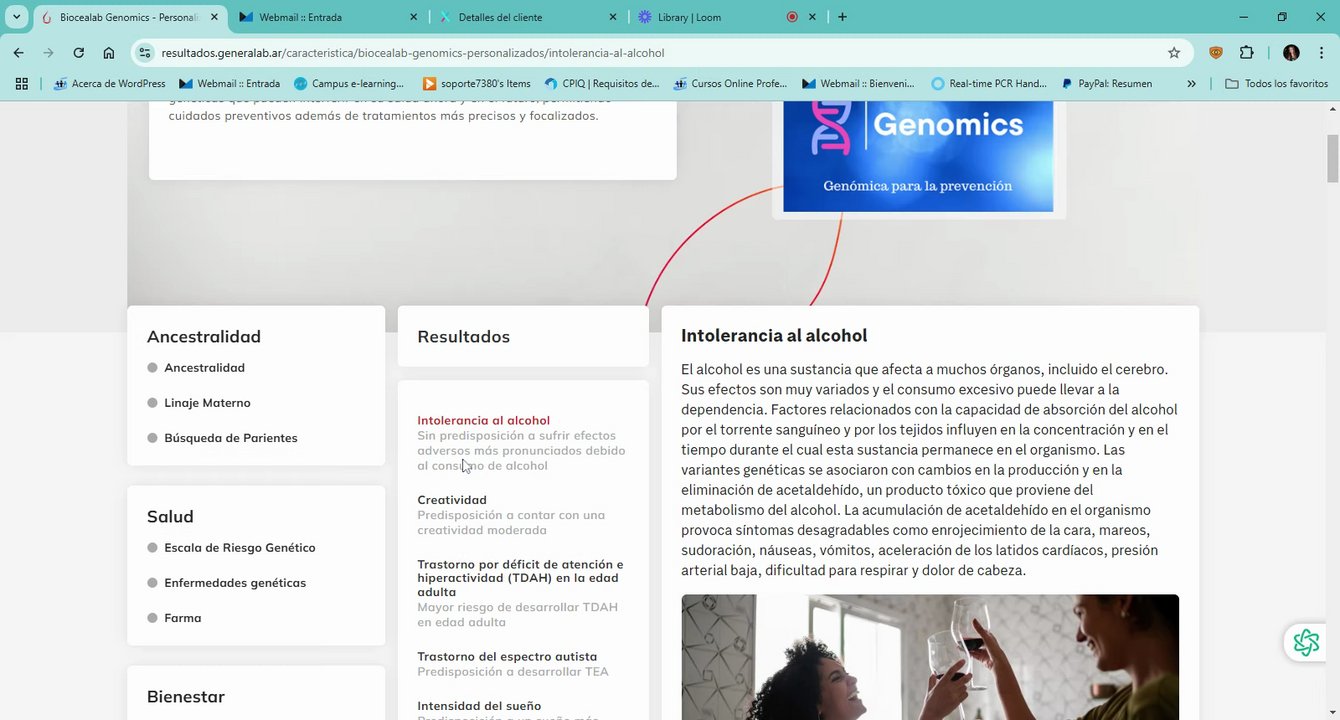Open the floating ChatGPT extension icon
This screenshot has height=720, width=1340.
click(1306, 642)
